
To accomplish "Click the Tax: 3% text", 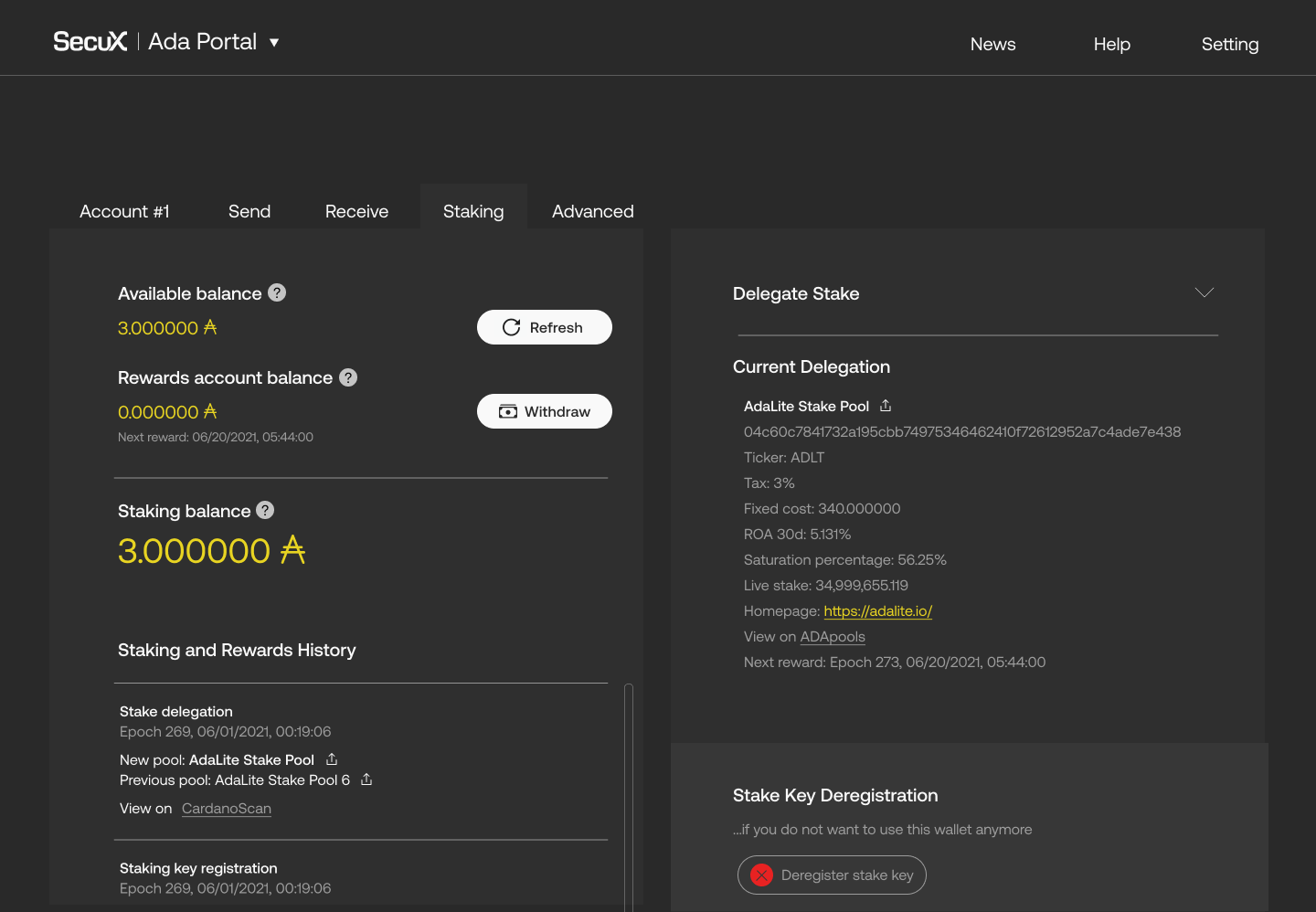I will click(769, 483).
